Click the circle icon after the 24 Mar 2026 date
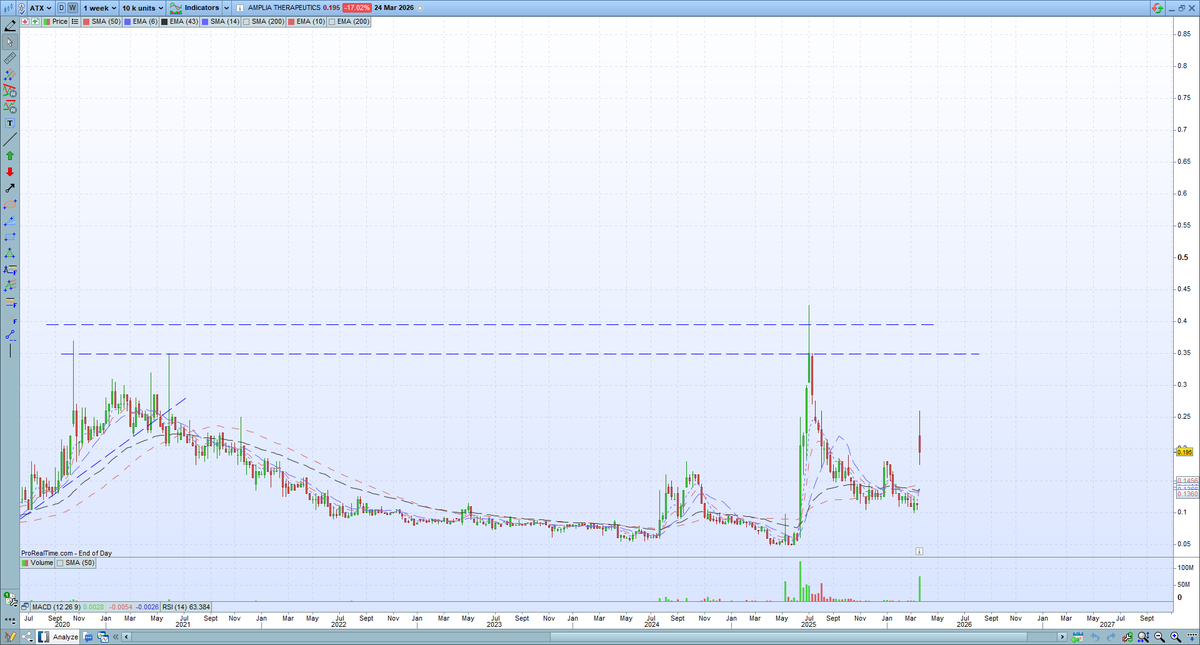Image resolution: width=1200 pixels, height=645 pixels. [x=422, y=8]
